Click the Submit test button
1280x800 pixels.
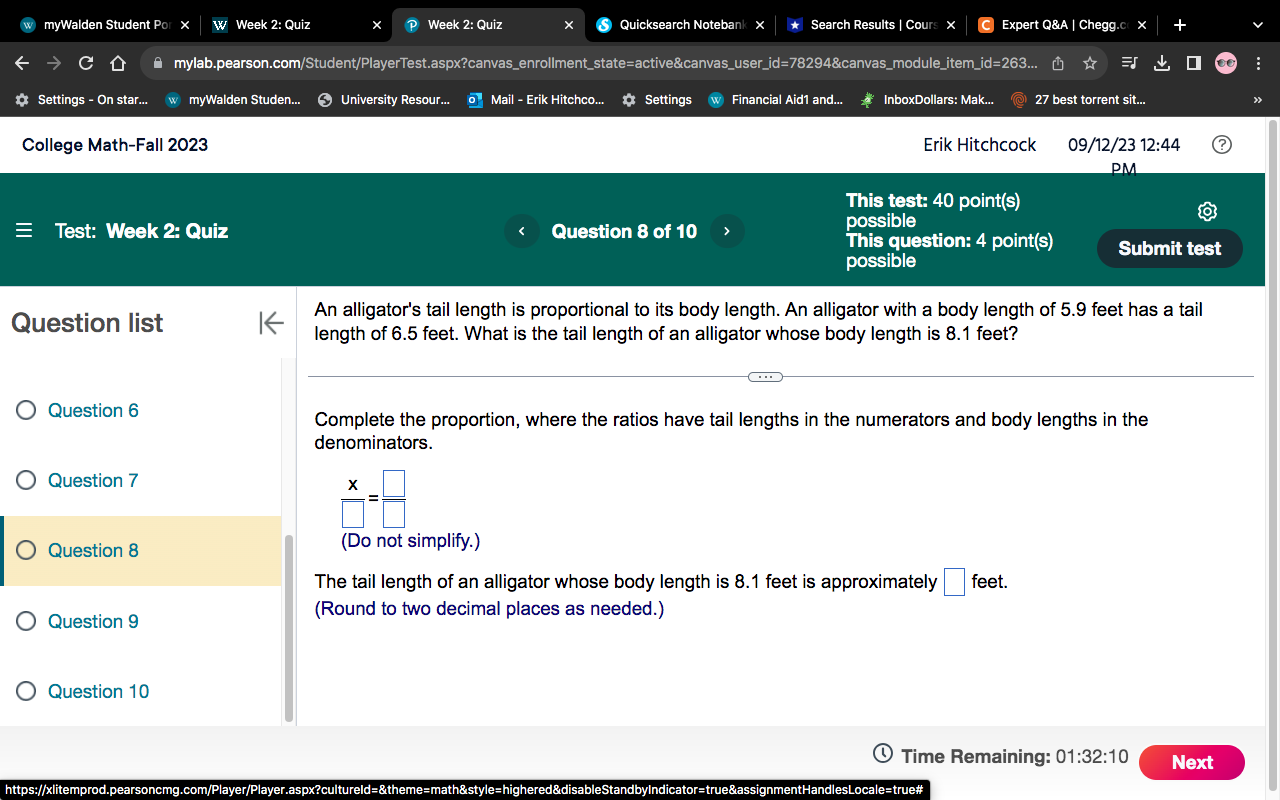click(1169, 248)
